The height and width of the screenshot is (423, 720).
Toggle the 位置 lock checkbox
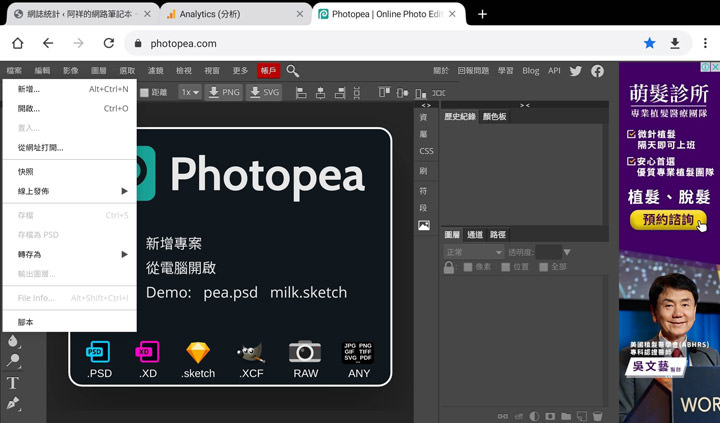pyautogui.click(x=506, y=267)
